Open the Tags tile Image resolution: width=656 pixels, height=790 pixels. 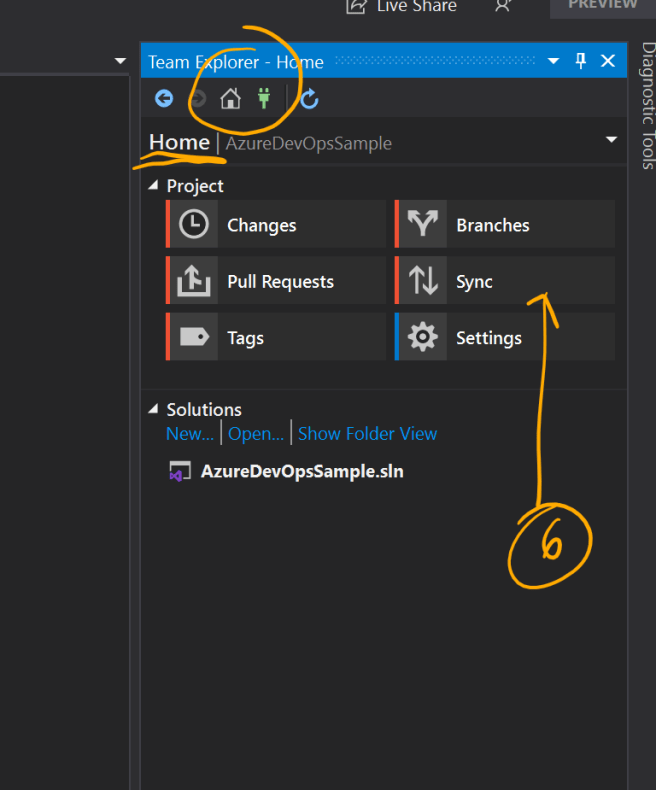pos(276,338)
